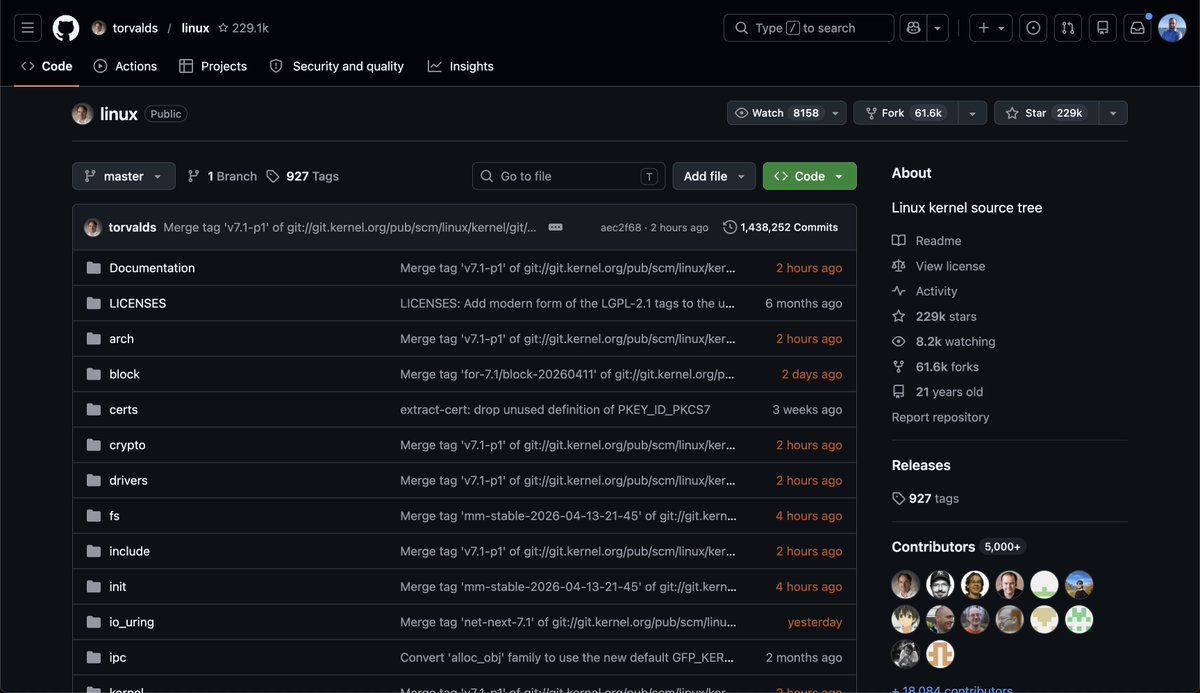1200x693 pixels.
Task: Open repositories icon in header
Action: coord(1103,28)
